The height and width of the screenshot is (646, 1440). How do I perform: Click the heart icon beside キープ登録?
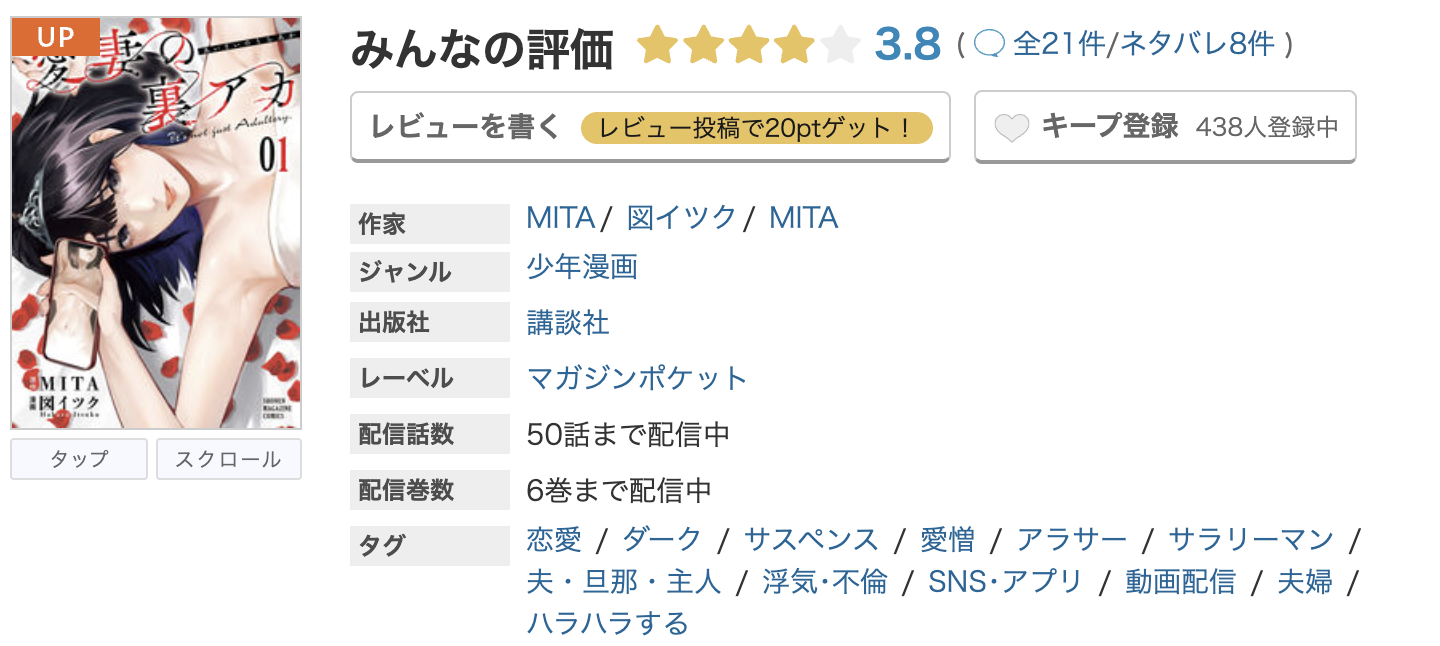1012,128
